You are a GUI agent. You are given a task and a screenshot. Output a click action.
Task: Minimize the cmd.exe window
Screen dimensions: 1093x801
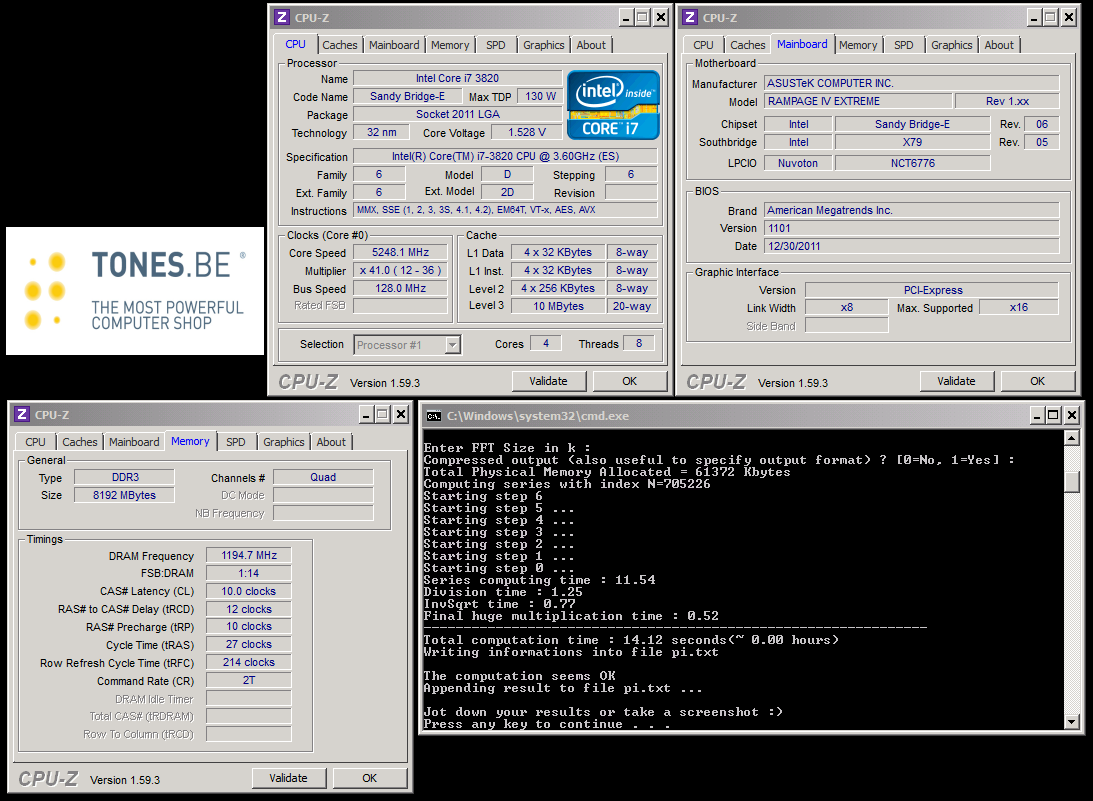pos(1037,415)
